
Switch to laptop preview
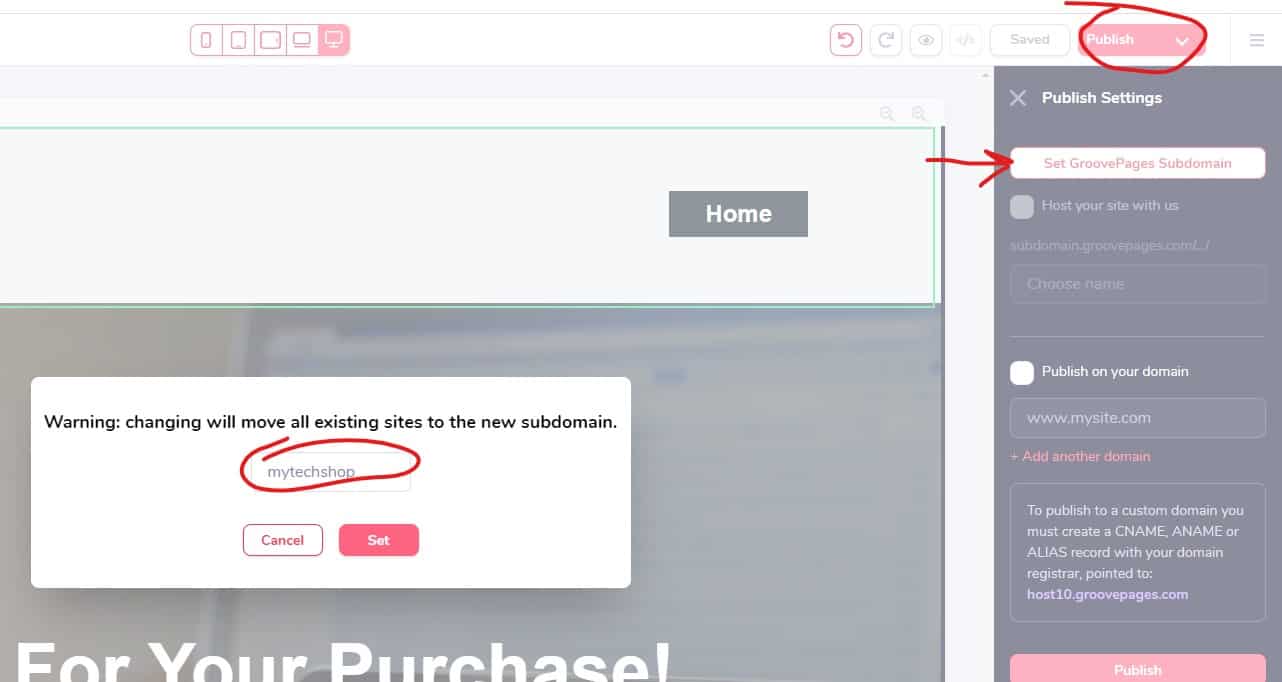(x=301, y=40)
